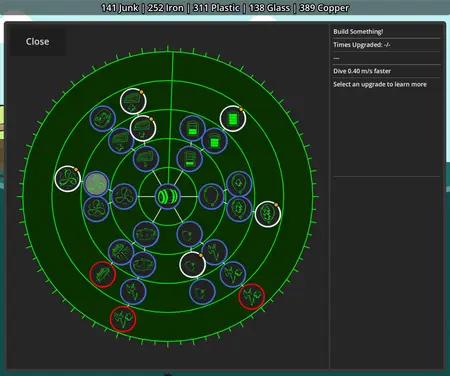
Task: Select the blue double-lightning node
Action: pyautogui.click(x=233, y=274)
